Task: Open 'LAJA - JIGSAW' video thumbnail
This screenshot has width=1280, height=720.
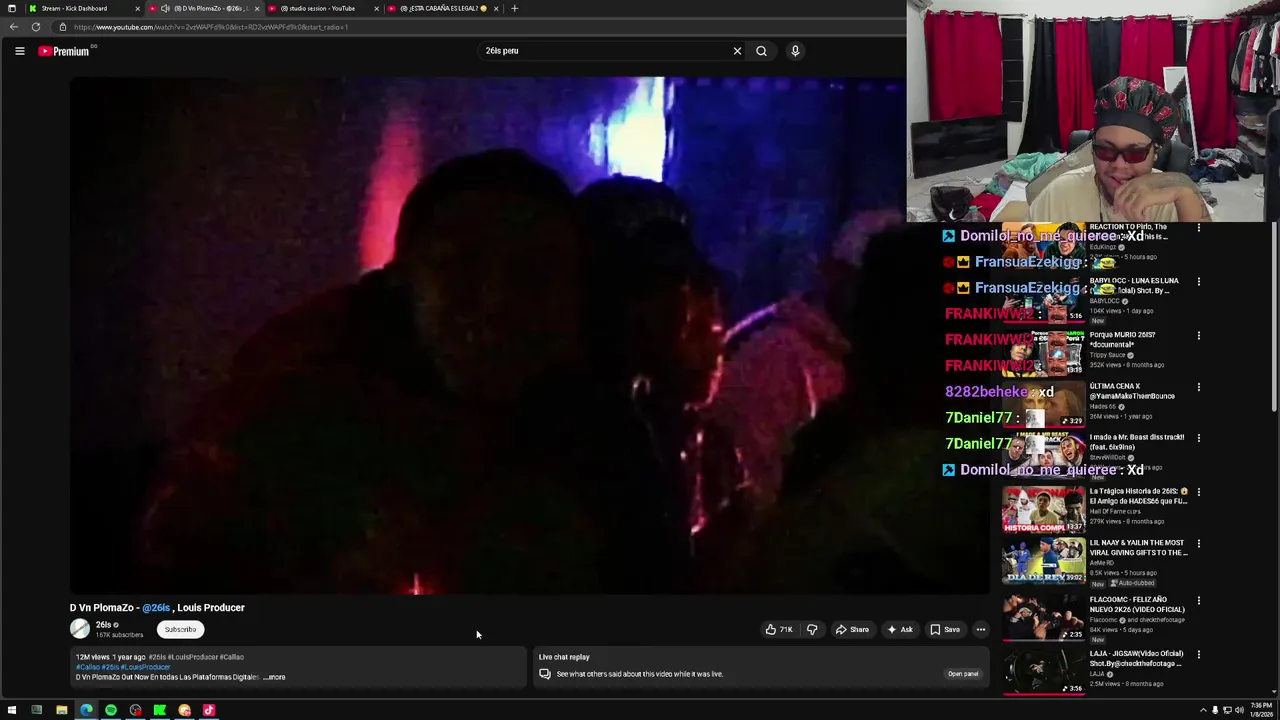Action: (x=1043, y=672)
